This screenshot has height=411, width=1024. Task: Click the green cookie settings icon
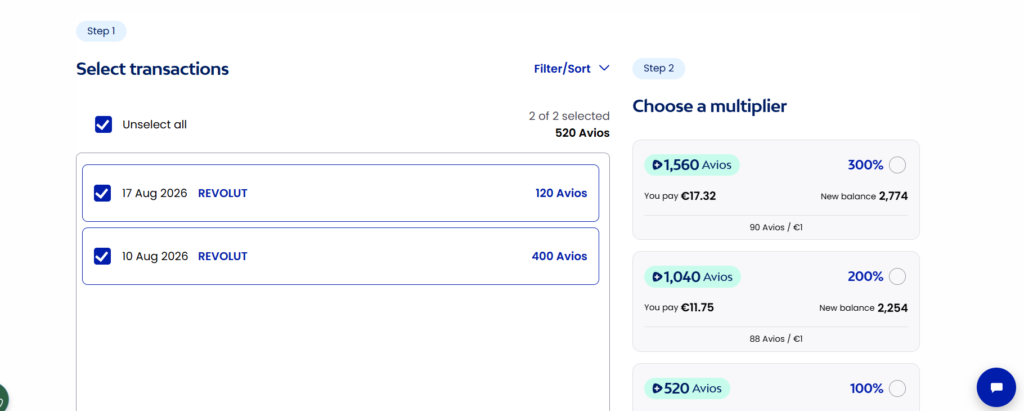tap(3, 398)
